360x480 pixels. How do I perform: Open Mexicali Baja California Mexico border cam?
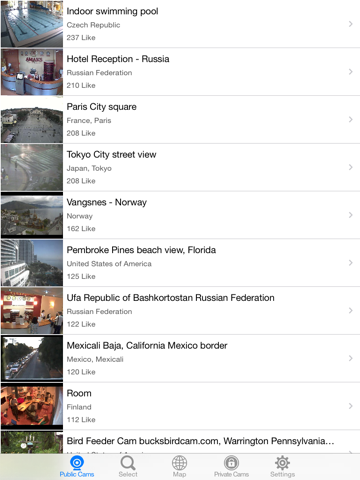pos(180,358)
